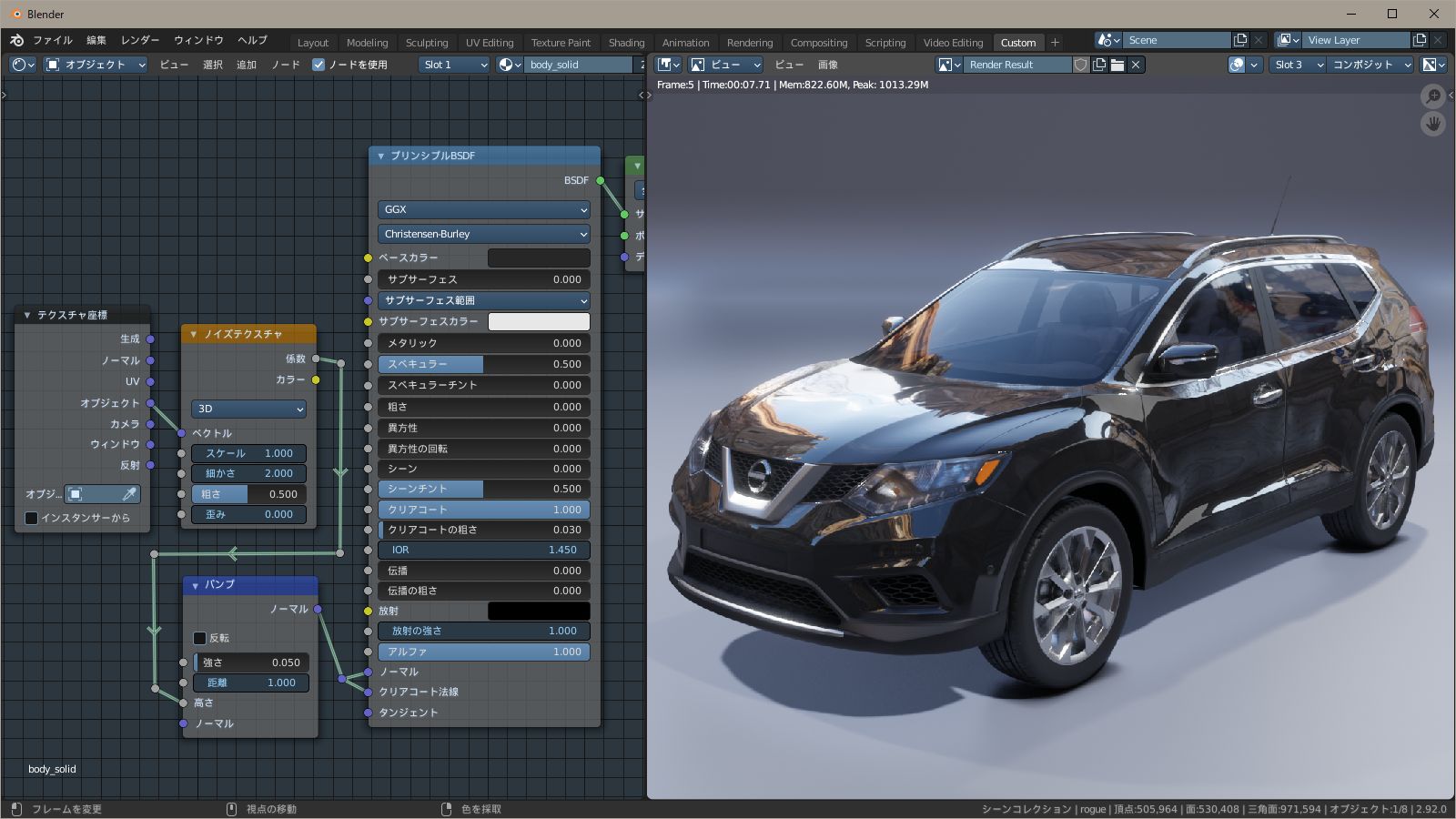Click the zoom magnifier gizmo in render view

(1433, 96)
